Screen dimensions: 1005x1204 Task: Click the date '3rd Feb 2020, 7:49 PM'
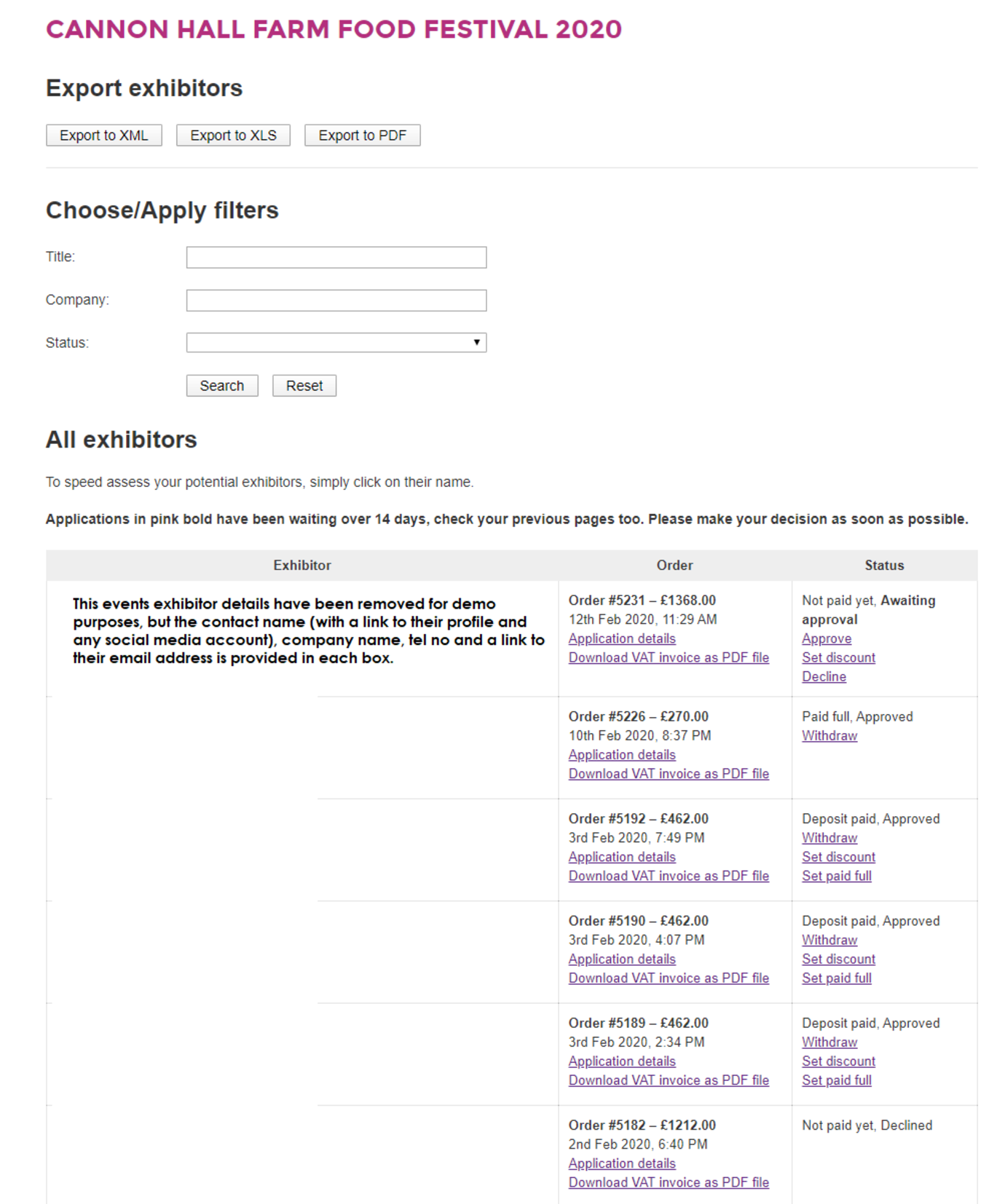pyautogui.click(x=636, y=838)
